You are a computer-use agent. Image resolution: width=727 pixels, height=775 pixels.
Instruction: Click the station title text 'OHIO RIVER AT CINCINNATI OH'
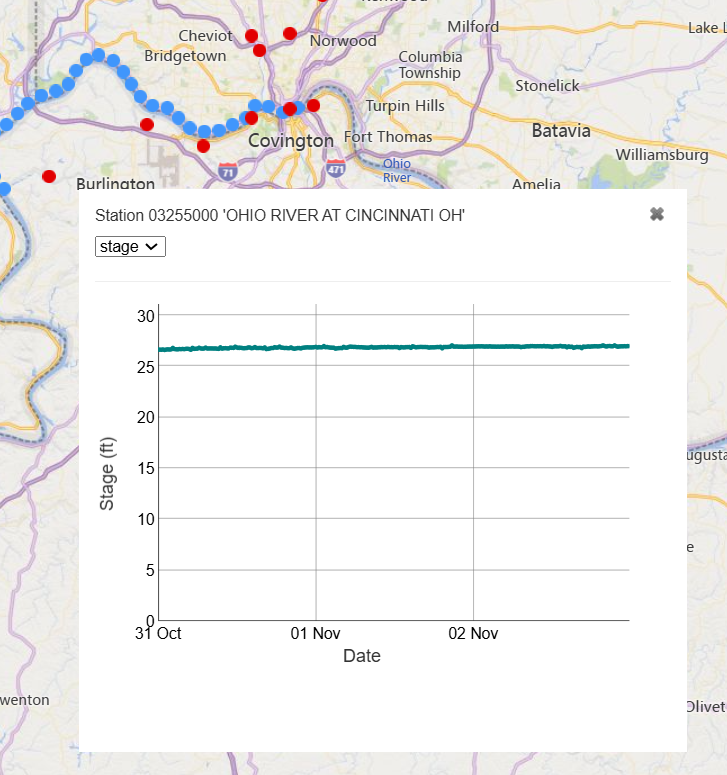pyautogui.click(x=344, y=215)
